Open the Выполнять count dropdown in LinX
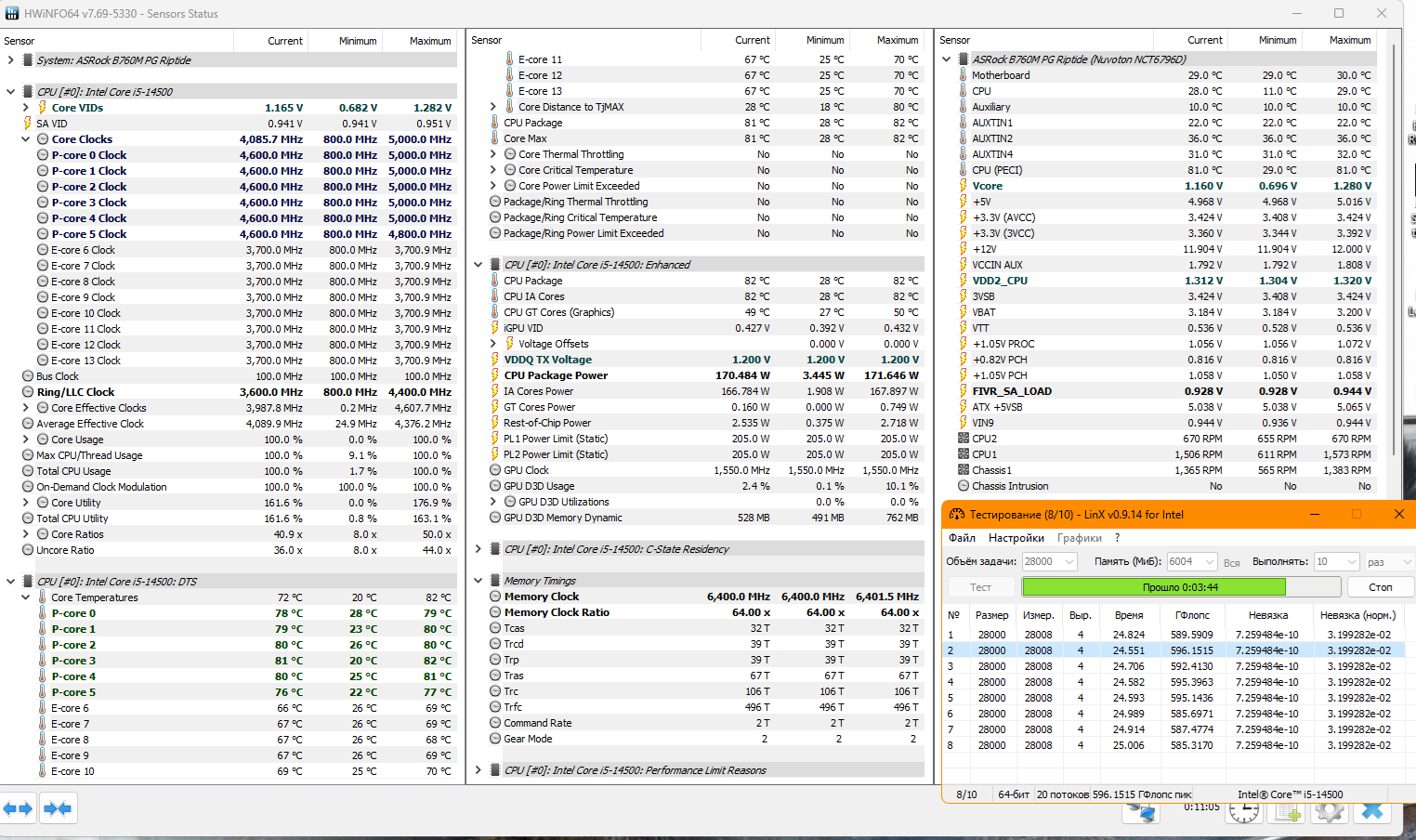 (1337, 561)
